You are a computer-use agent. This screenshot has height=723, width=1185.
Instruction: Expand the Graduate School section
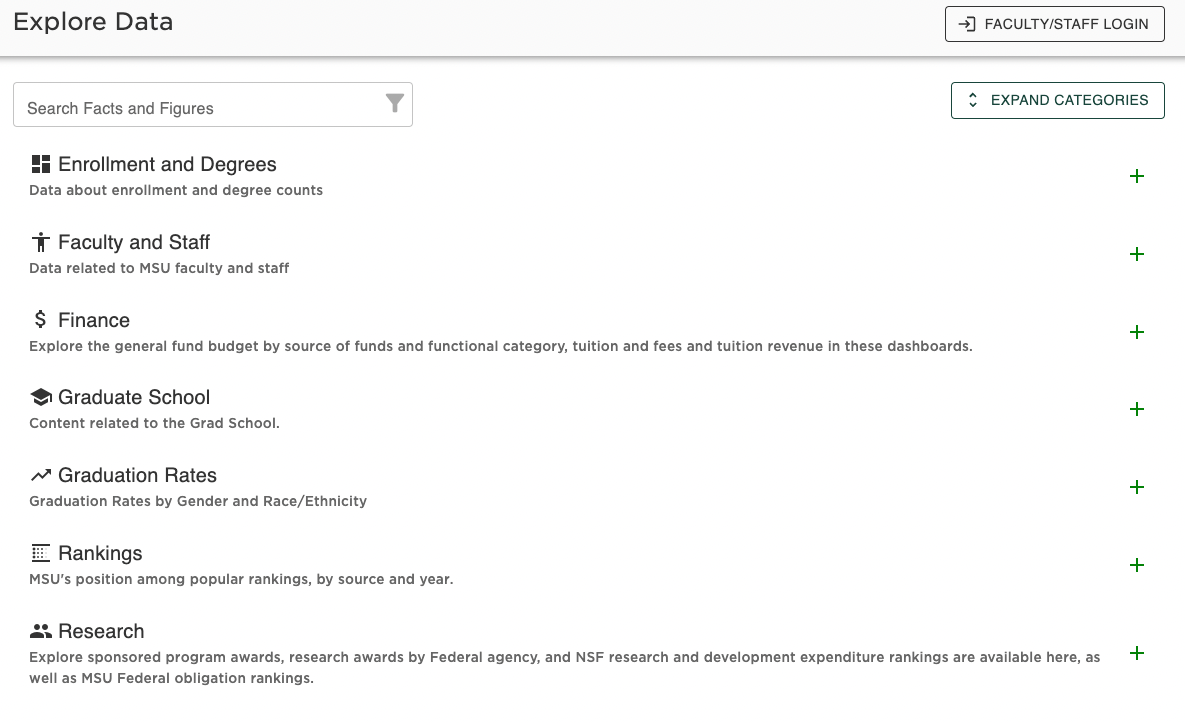coord(1137,409)
